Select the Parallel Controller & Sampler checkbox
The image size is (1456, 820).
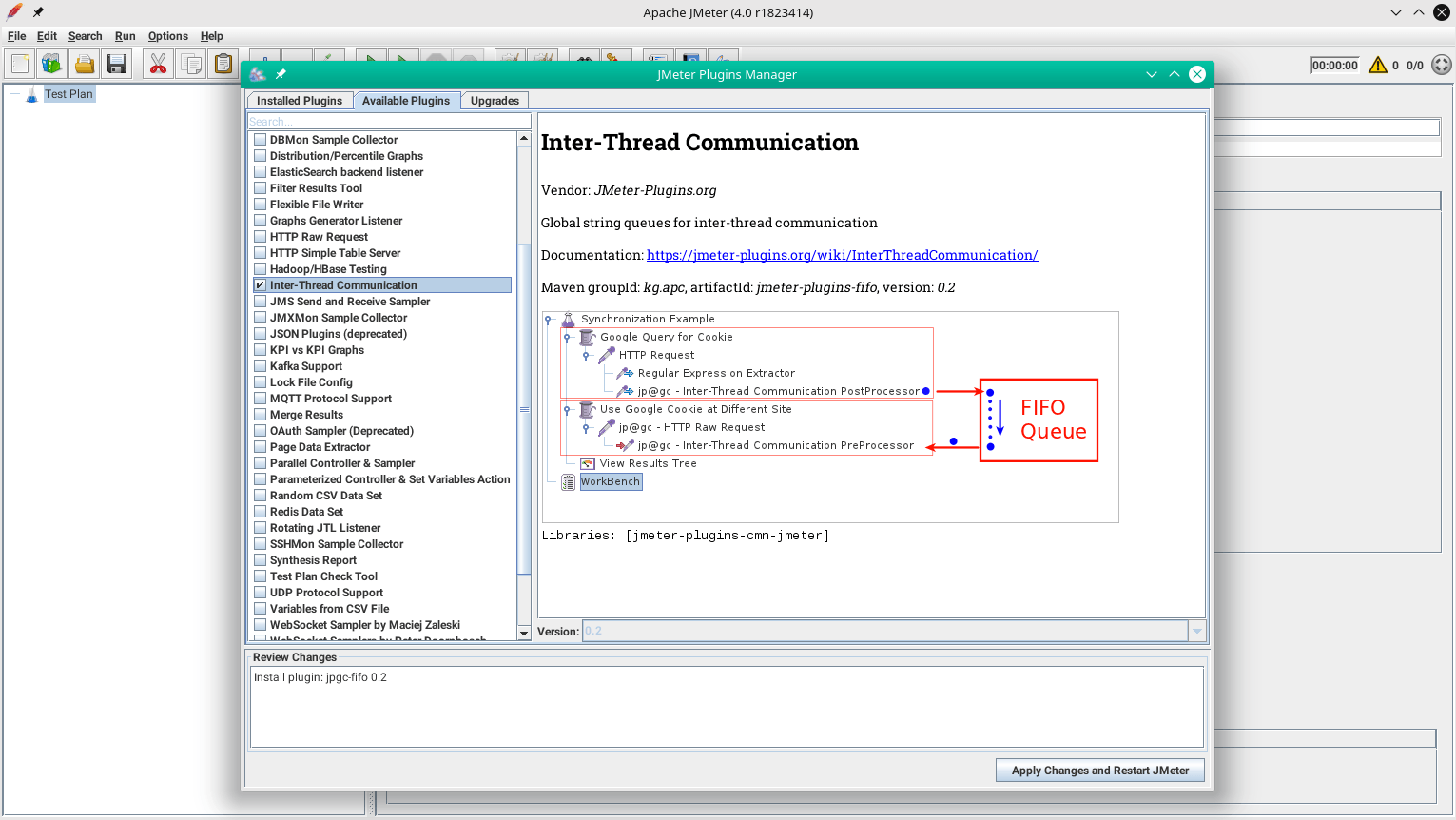pyautogui.click(x=261, y=463)
